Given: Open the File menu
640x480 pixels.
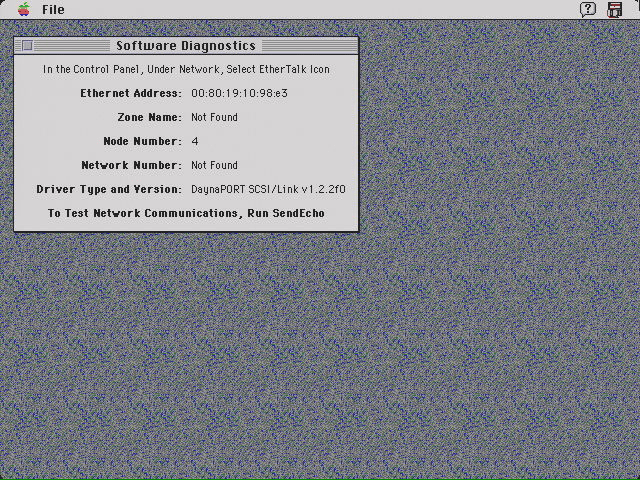Looking at the screenshot, I should 53,9.
